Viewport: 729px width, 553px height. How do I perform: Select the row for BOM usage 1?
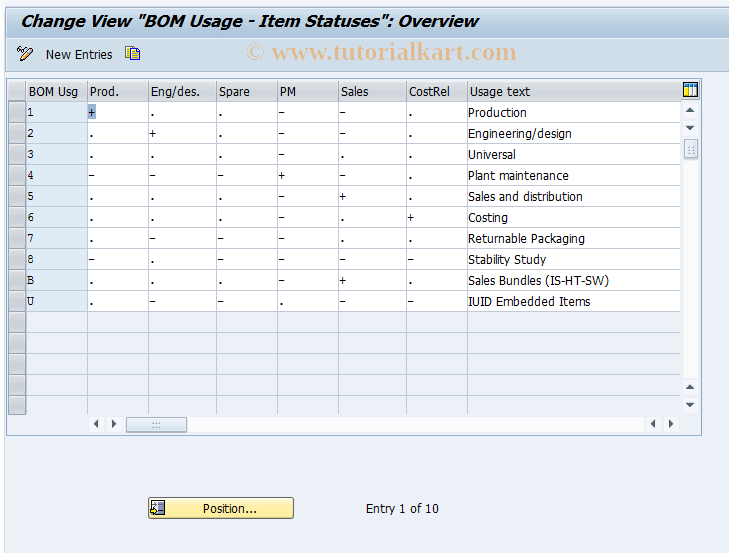tap(17, 112)
